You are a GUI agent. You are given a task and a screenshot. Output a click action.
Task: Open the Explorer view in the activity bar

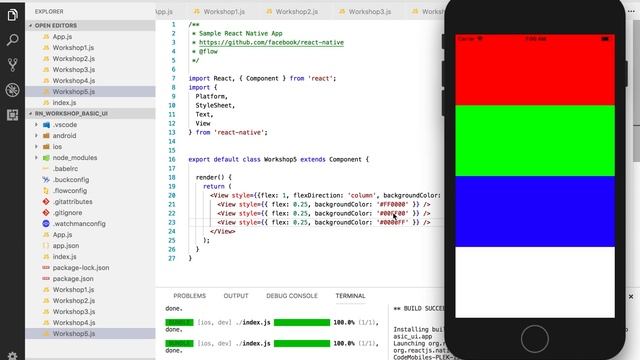click(x=12, y=15)
